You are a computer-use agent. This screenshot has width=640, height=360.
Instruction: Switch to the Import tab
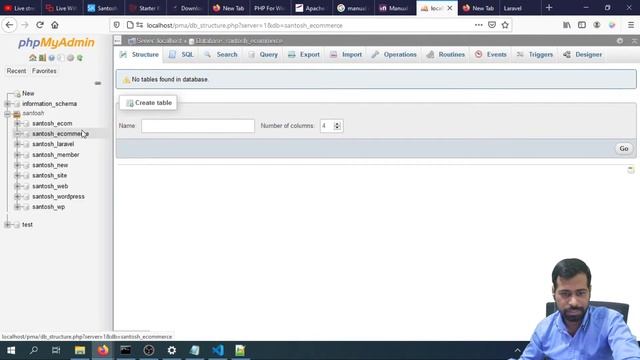346,55
